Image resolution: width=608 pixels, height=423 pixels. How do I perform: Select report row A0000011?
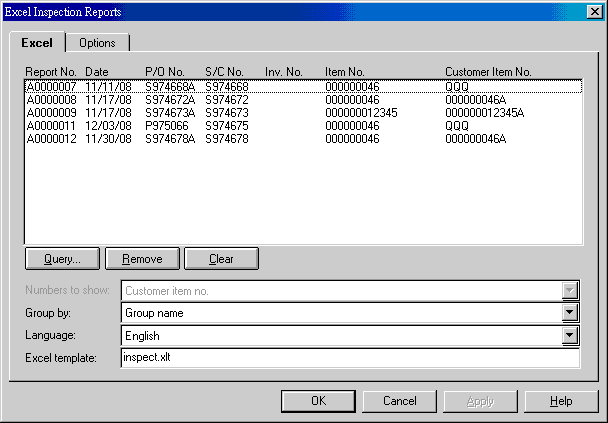pyautogui.click(x=303, y=126)
